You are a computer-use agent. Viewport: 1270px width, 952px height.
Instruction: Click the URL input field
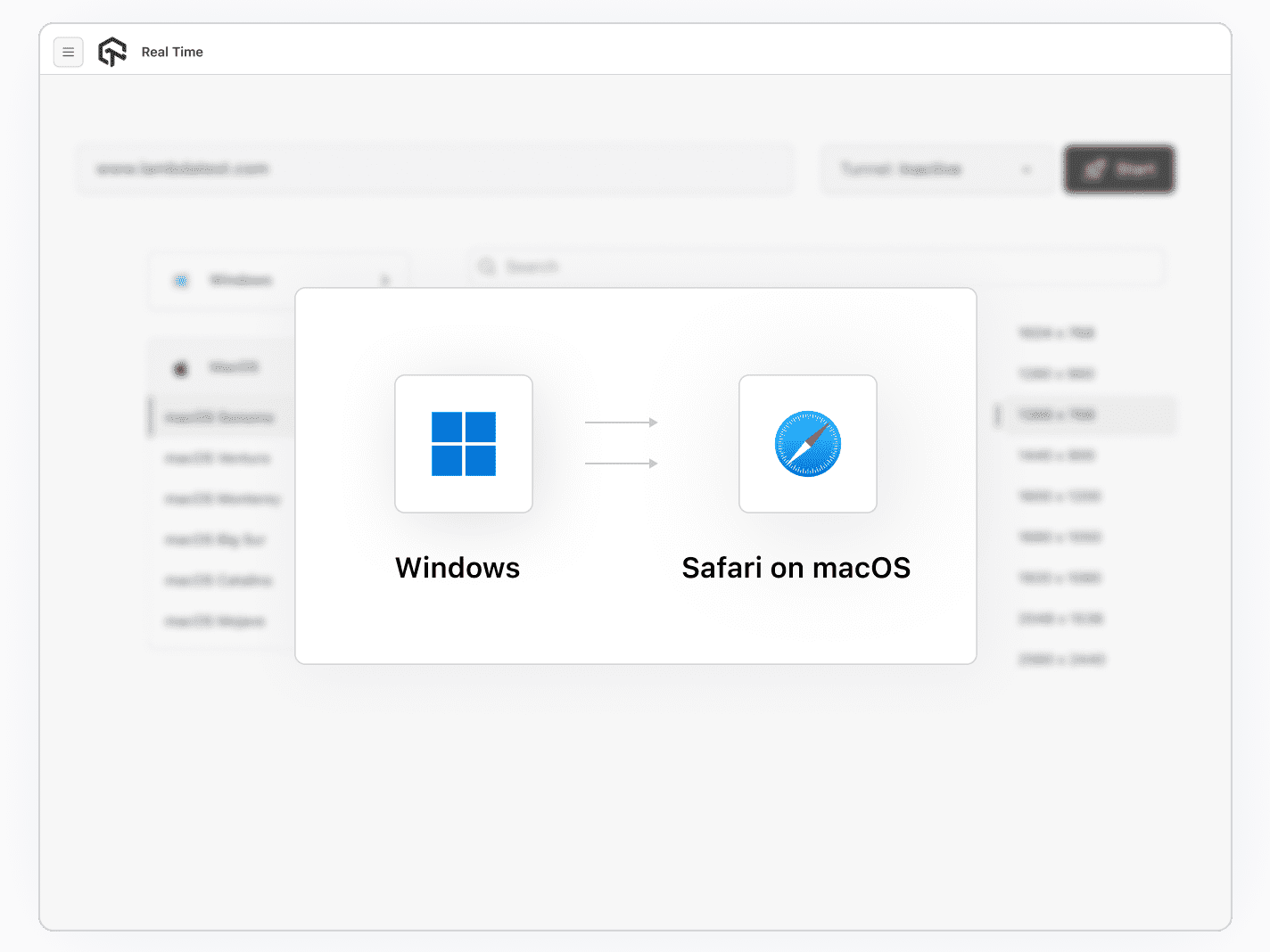point(434,169)
